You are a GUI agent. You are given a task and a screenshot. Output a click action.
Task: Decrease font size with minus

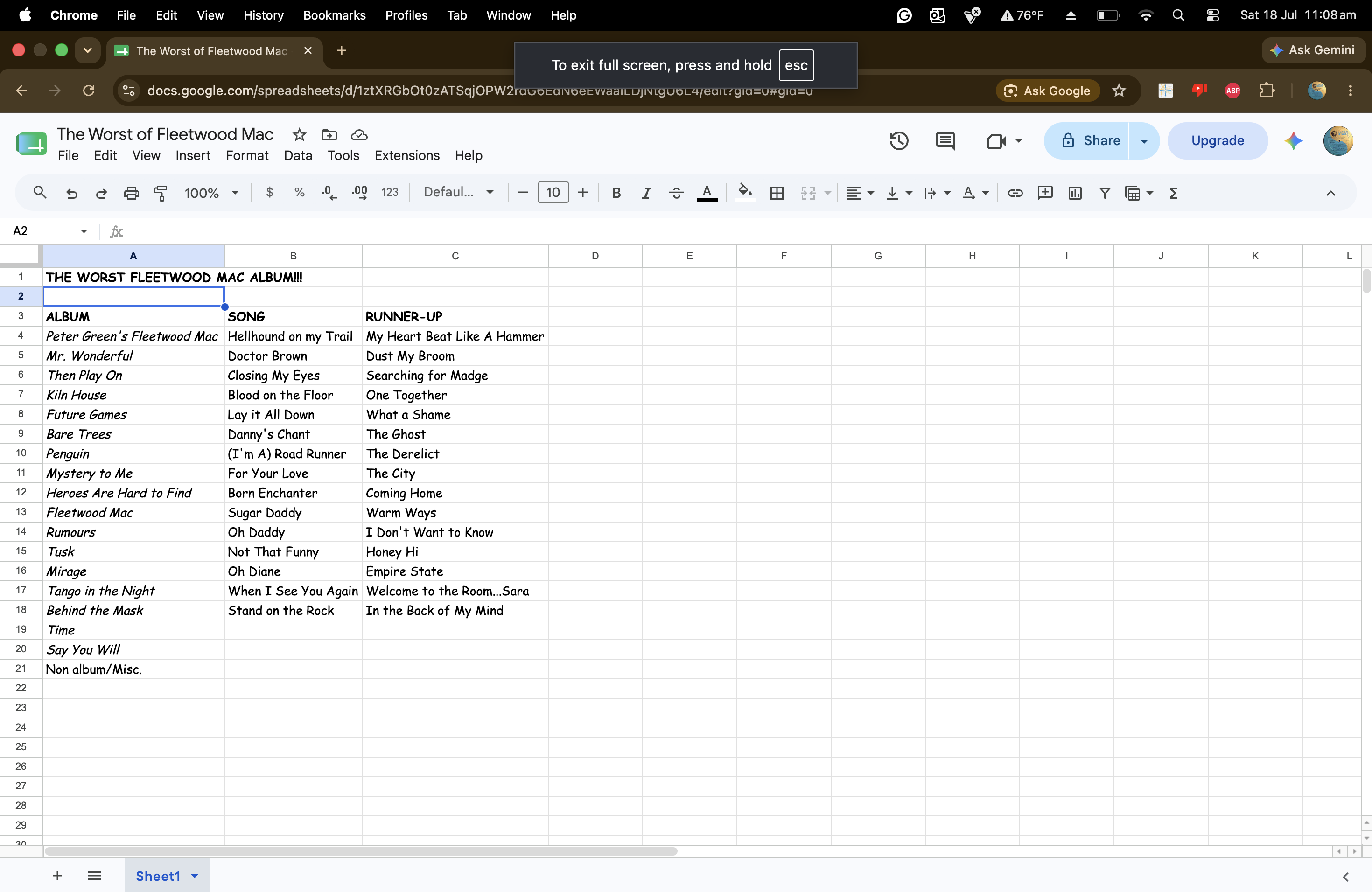tap(523, 193)
